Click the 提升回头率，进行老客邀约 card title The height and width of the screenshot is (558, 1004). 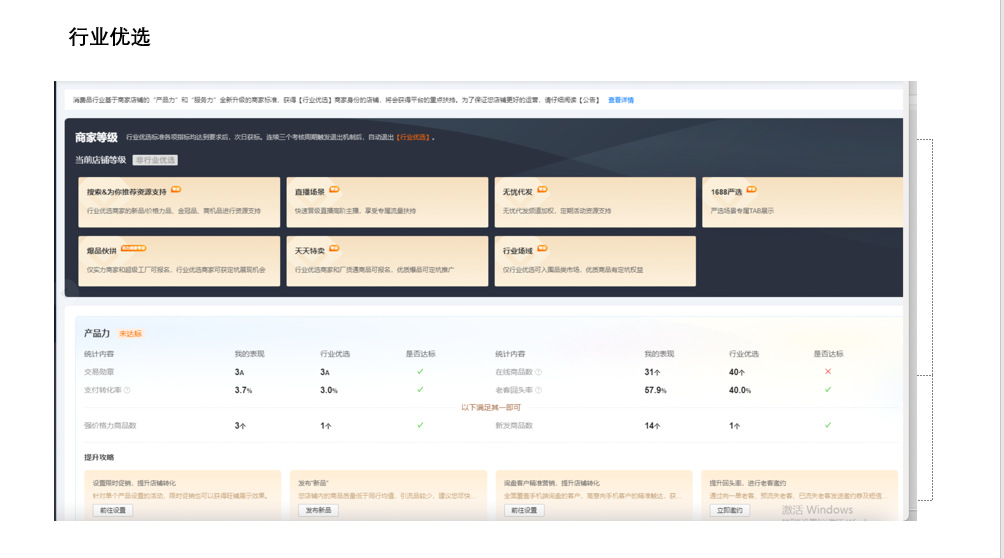pyautogui.click(x=748, y=483)
